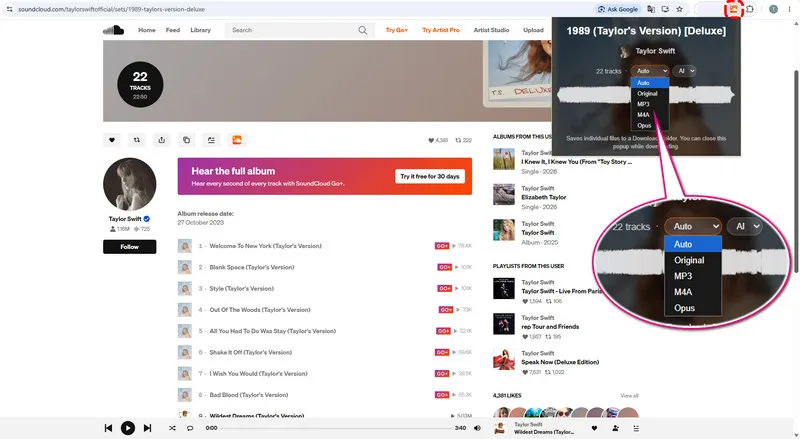Copy link using copy icon
This screenshot has height=439, width=800.
pyautogui.click(x=186, y=140)
